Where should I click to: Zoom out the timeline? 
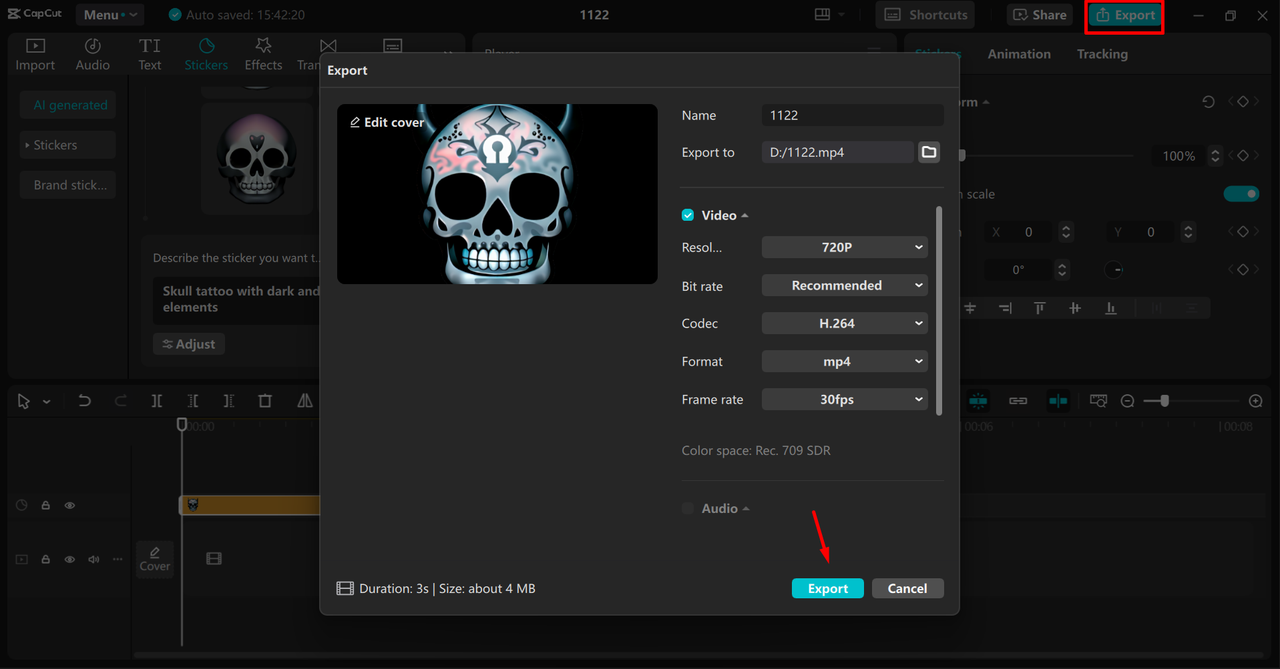tap(1127, 401)
